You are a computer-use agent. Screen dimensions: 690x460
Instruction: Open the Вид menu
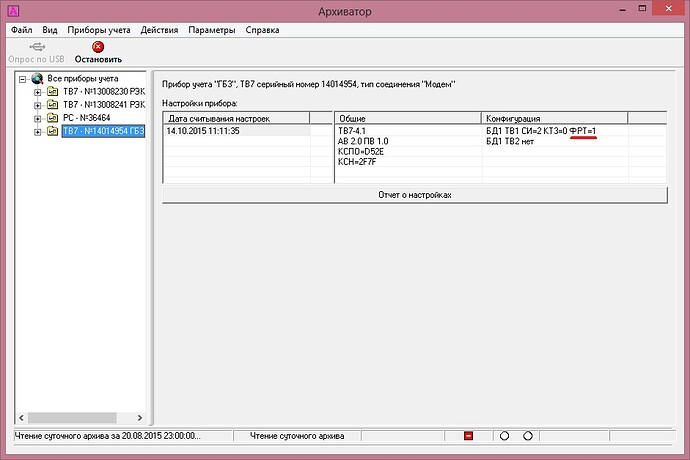[50, 30]
